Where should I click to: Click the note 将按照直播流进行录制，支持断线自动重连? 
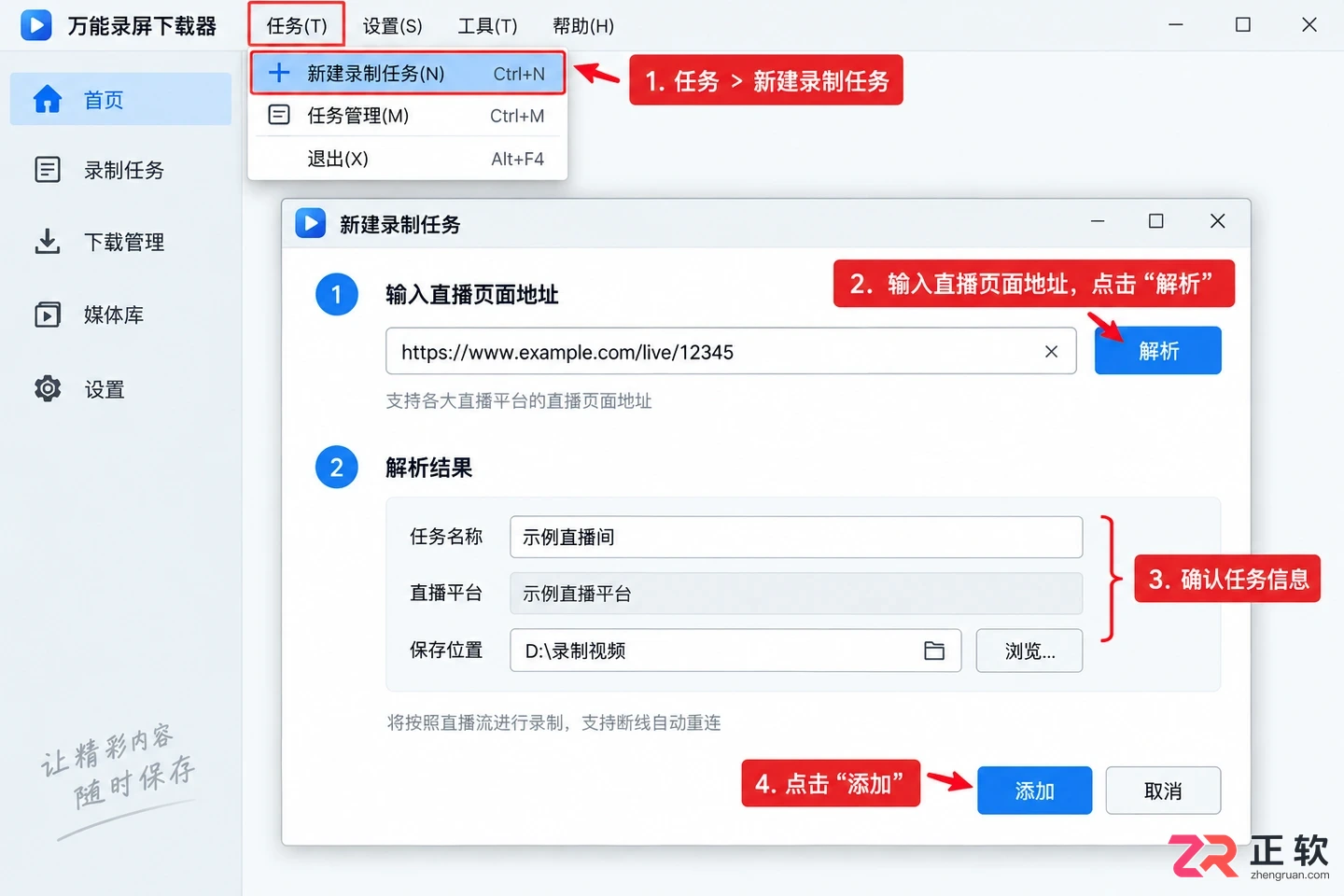coord(554,723)
